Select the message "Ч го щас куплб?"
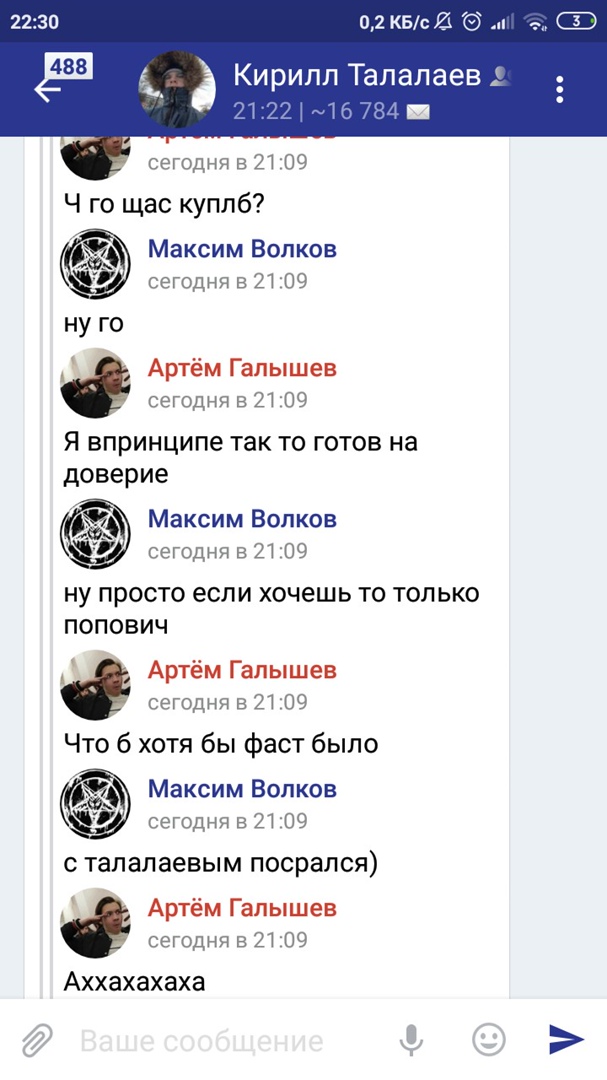The height and width of the screenshot is (1080, 607). [x=163, y=203]
